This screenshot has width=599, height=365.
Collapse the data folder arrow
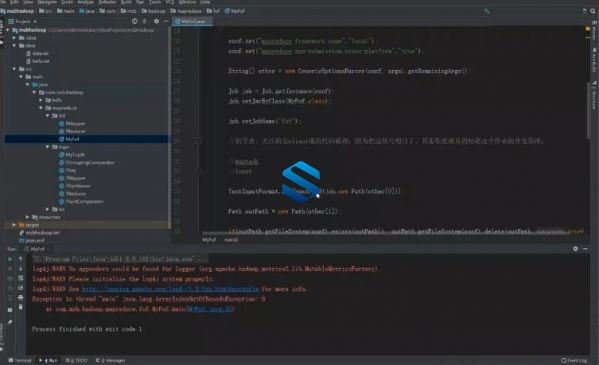click(14, 45)
